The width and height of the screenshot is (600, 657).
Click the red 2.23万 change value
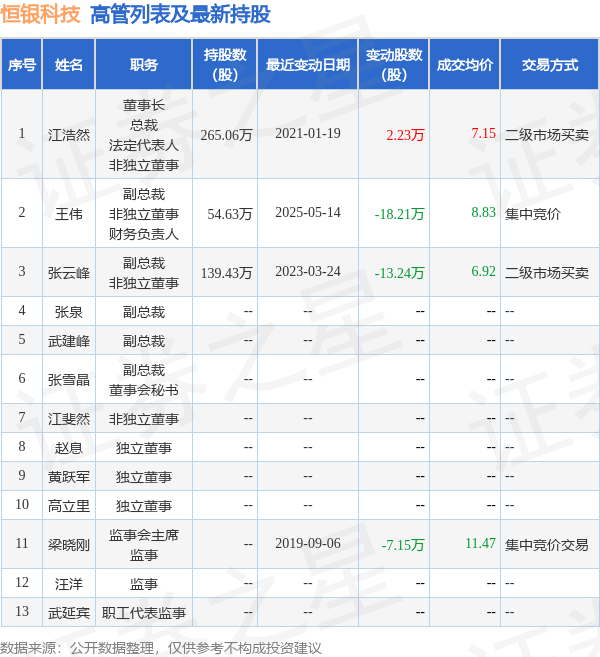click(x=405, y=135)
